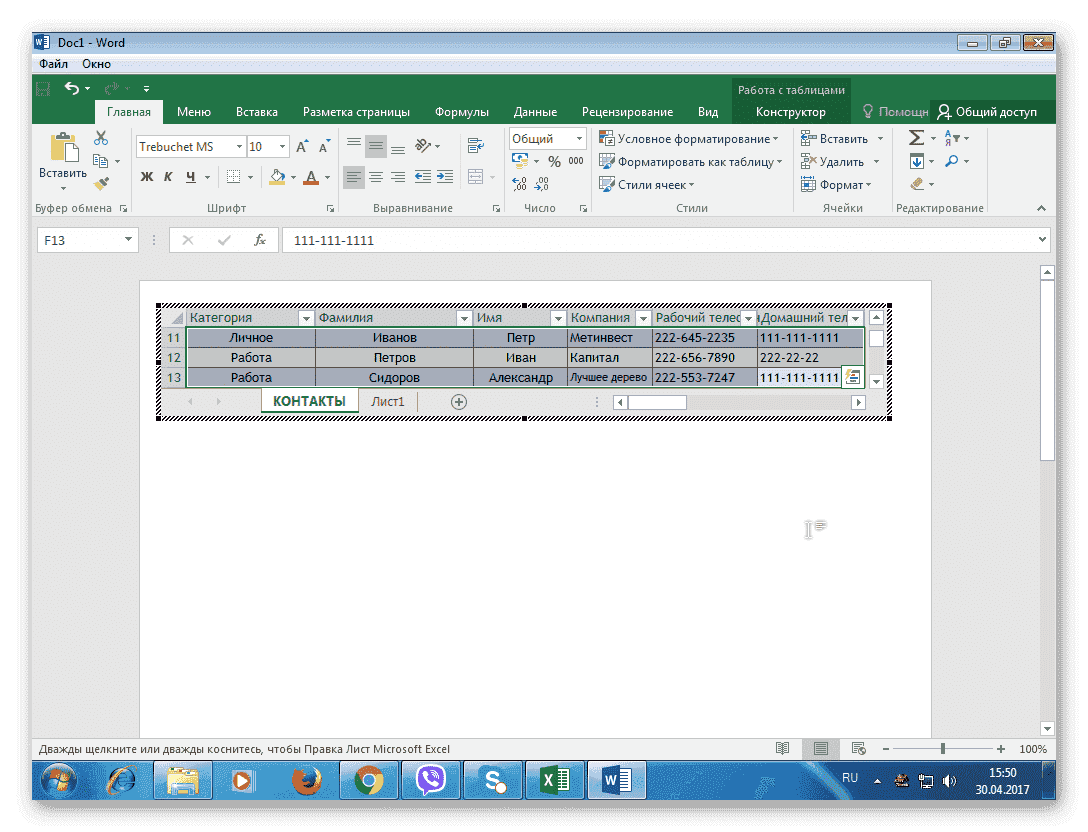The width and height of the screenshot is (1088, 832).
Task: Open the Trebuchet MS font dropdown
Action: [239, 147]
